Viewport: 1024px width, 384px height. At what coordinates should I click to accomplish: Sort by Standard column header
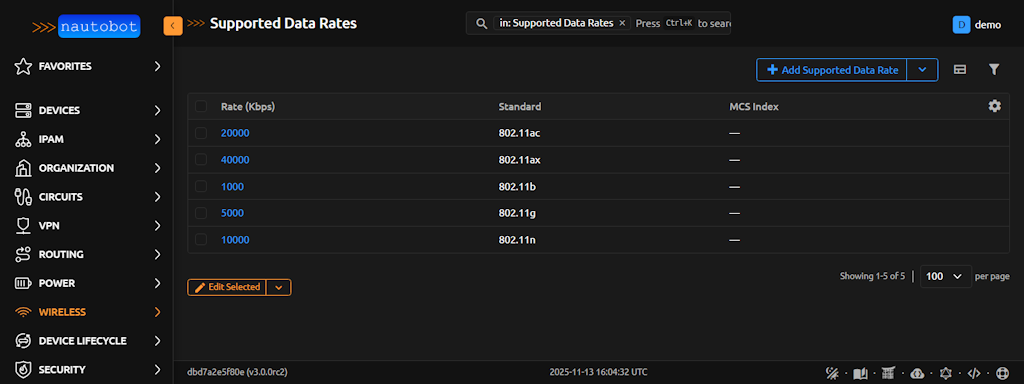[520, 106]
